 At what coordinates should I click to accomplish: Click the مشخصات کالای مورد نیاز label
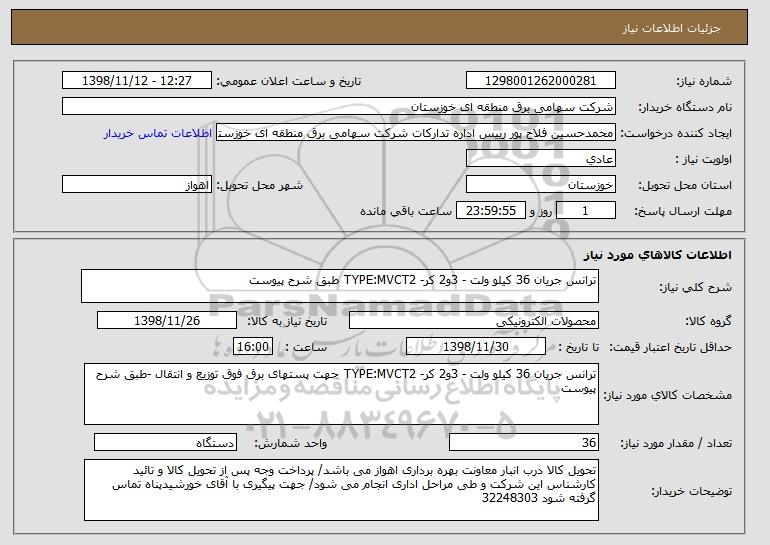click(x=667, y=395)
